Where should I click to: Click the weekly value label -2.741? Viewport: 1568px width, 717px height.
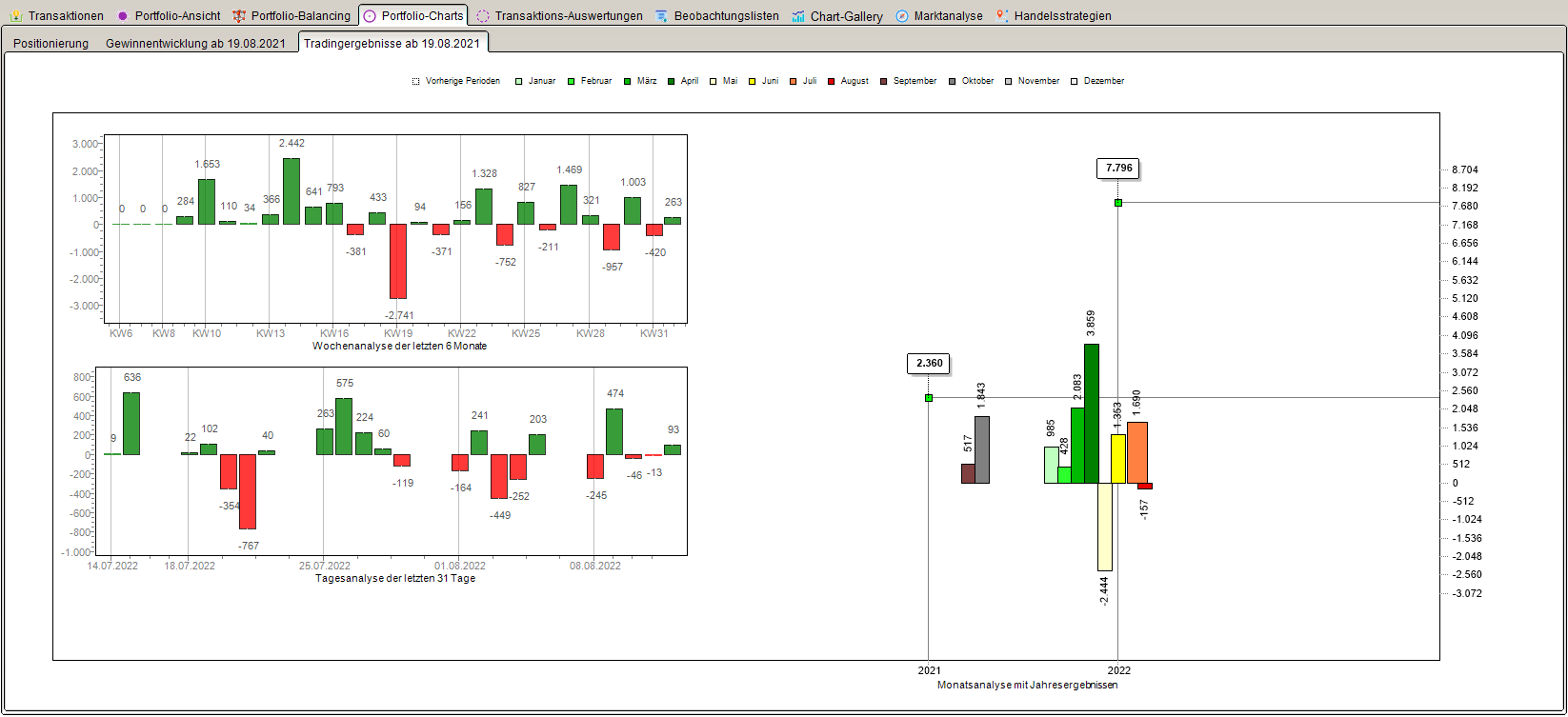point(399,315)
